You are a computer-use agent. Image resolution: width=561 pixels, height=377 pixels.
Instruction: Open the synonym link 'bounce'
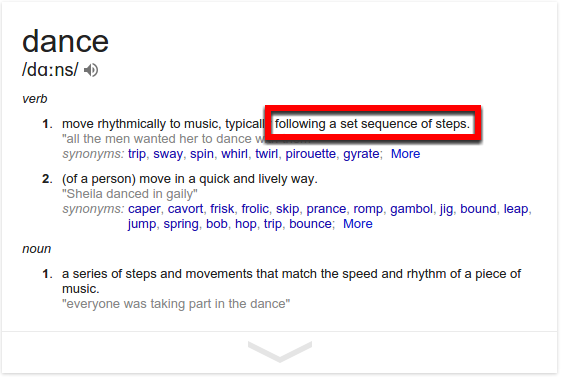310,224
